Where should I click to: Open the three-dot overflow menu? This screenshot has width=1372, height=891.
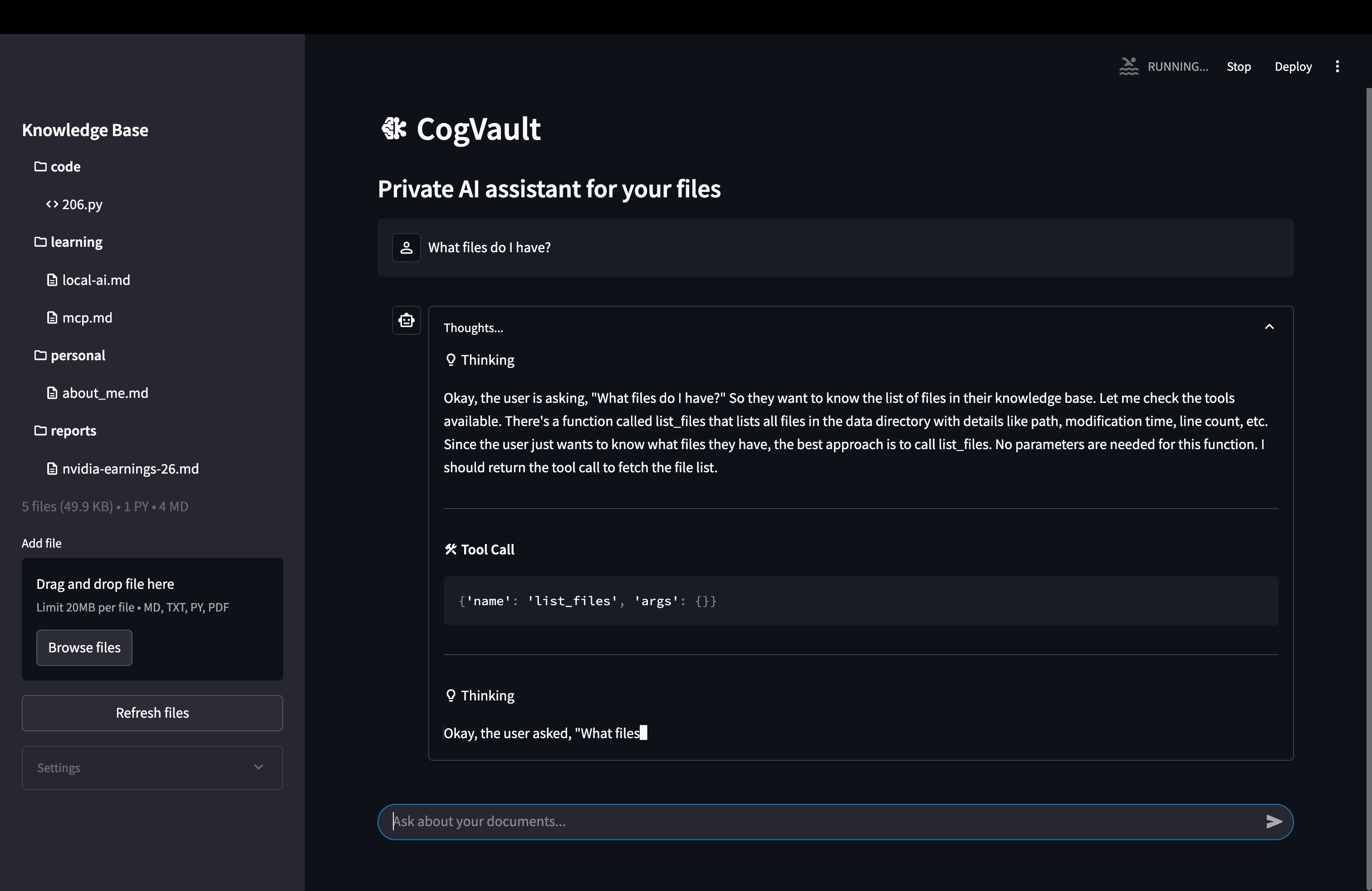click(1338, 66)
